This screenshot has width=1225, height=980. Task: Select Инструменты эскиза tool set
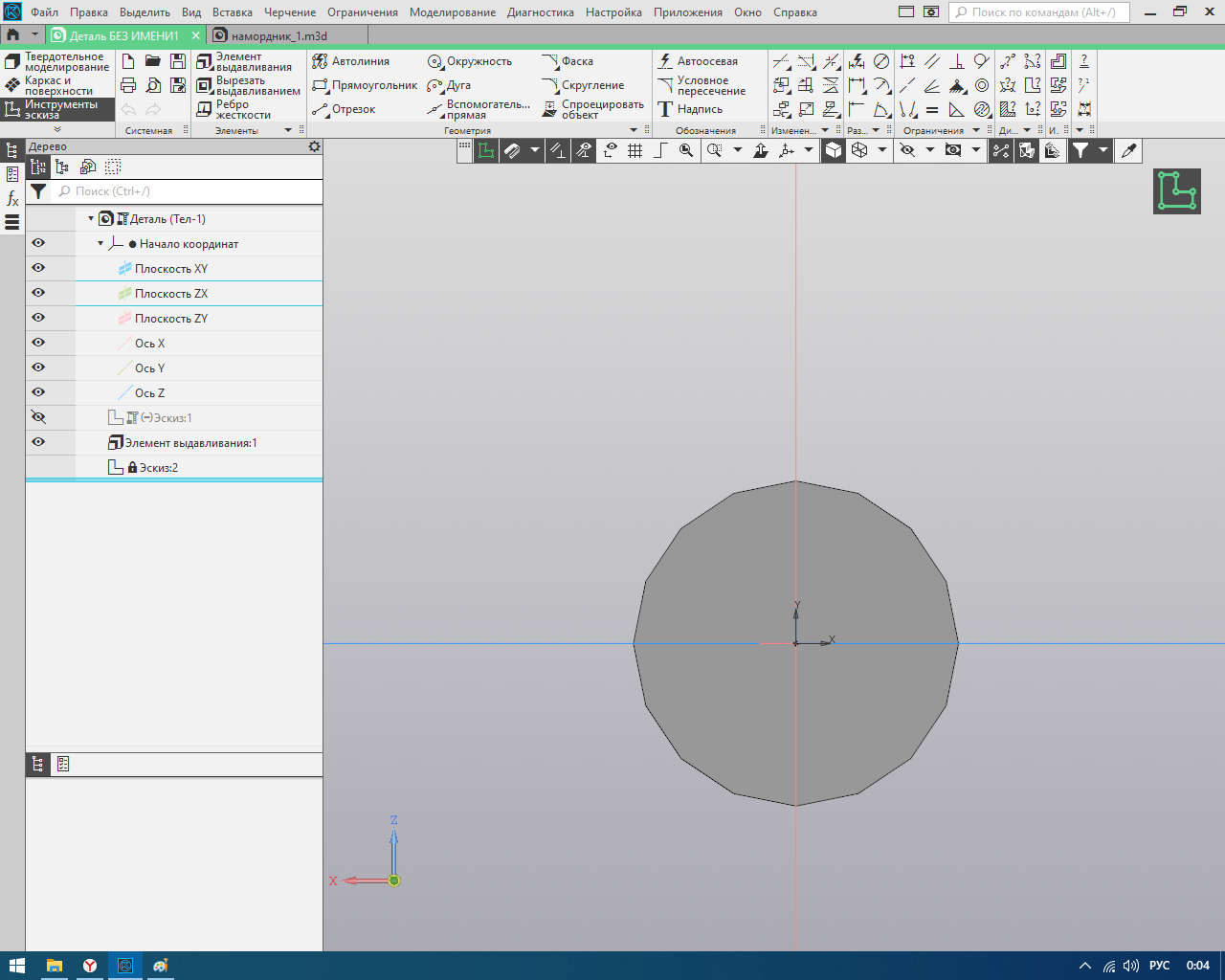(x=57, y=109)
